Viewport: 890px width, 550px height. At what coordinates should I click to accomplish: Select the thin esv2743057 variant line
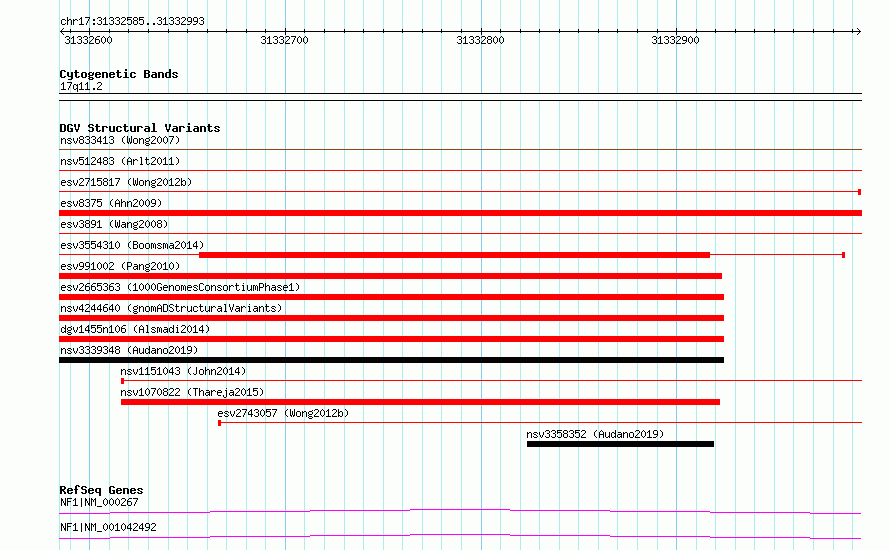540,422
